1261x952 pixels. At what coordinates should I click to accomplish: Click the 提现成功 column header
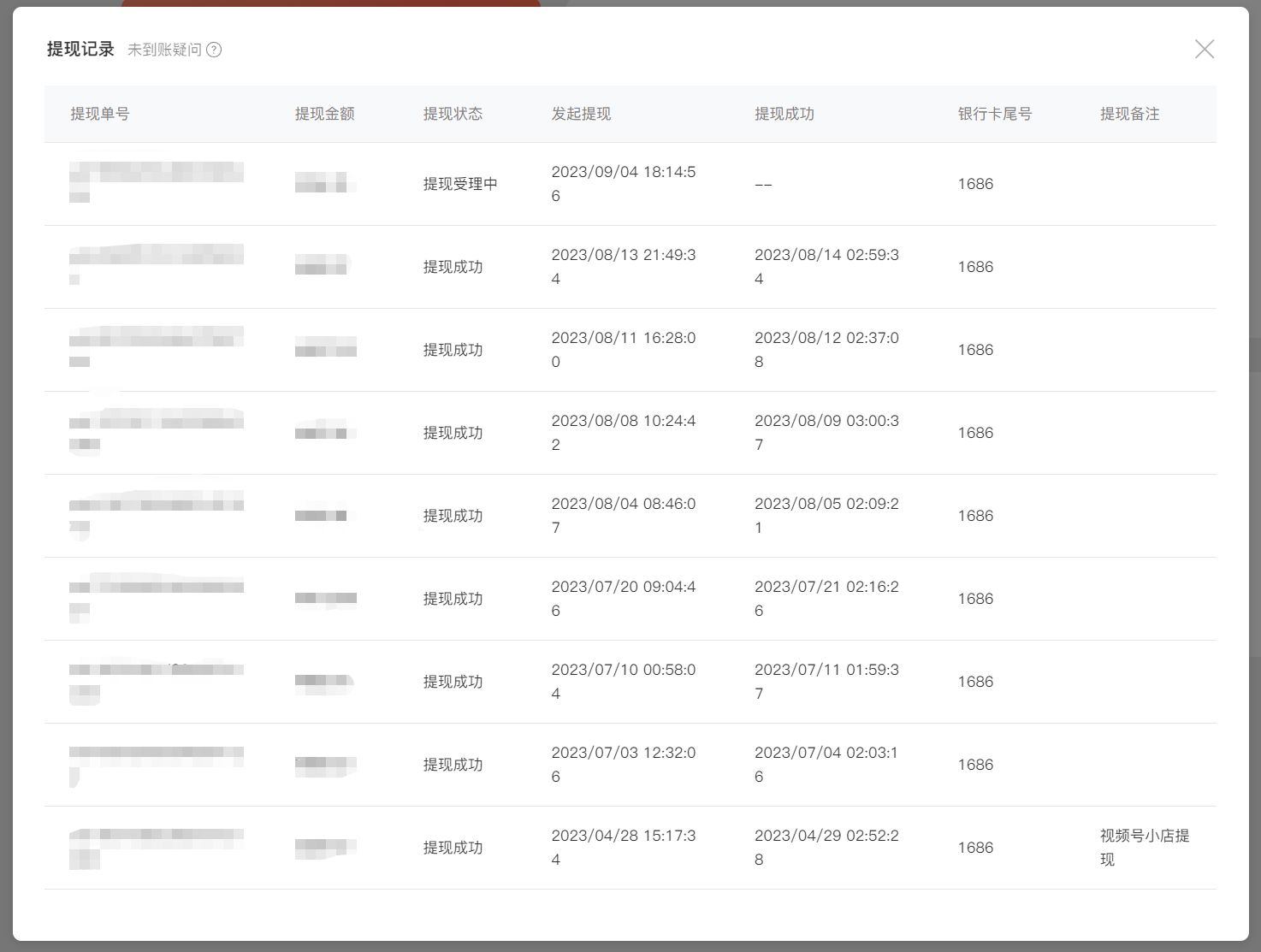pyautogui.click(x=784, y=113)
